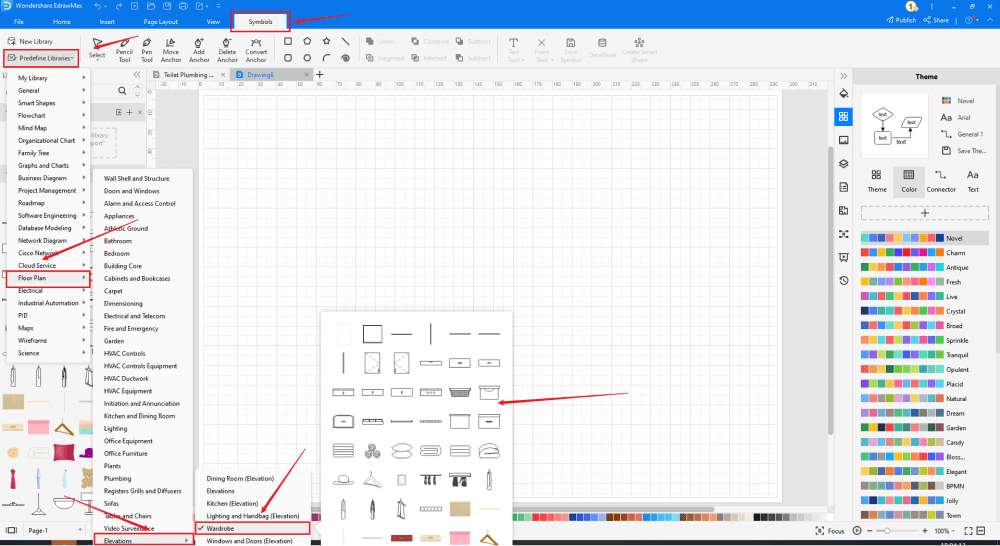Click the Select pointer tool

(97, 48)
